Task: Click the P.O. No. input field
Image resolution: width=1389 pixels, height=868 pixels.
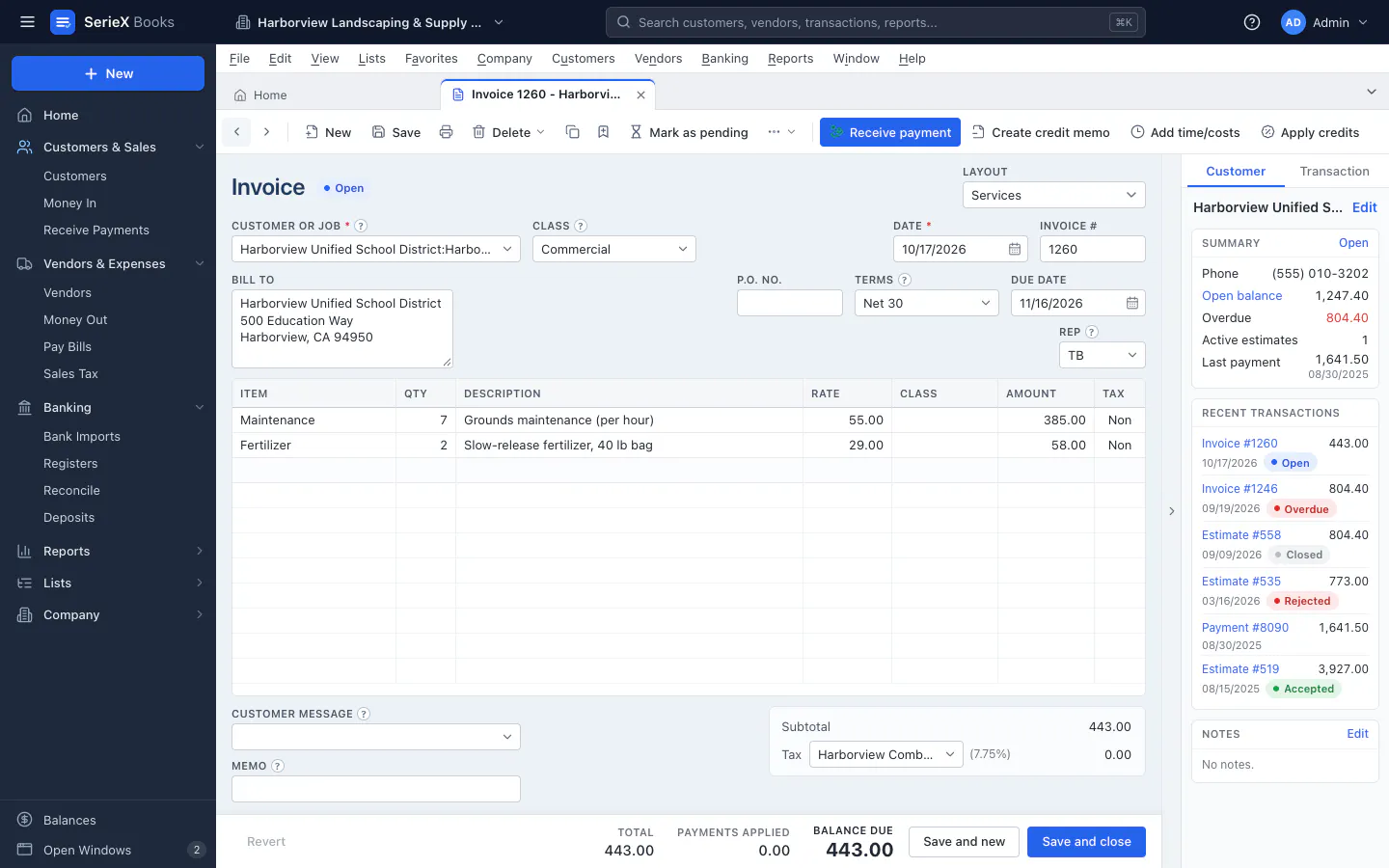Action: (790, 303)
